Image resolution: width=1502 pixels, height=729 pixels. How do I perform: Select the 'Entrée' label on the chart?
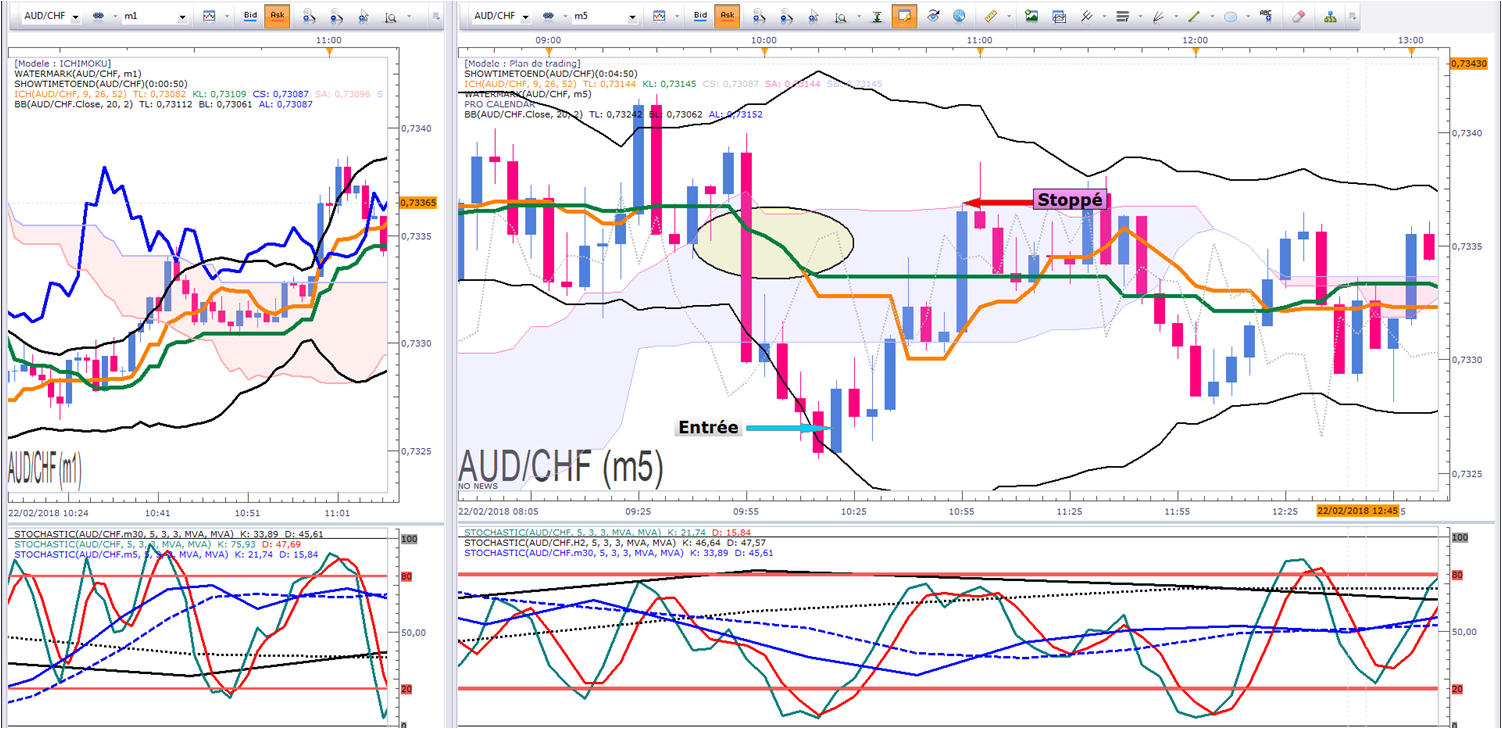pyautogui.click(x=708, y=427)
